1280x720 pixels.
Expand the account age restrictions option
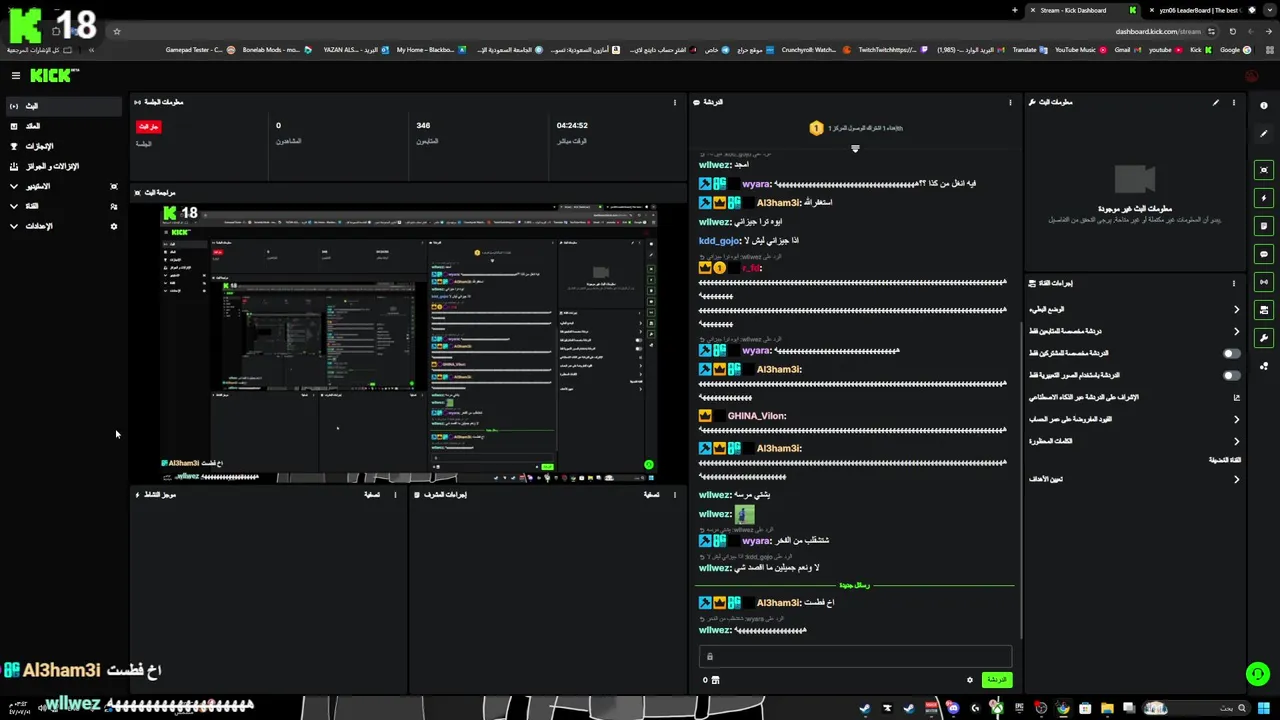(x=1134, y=419)
